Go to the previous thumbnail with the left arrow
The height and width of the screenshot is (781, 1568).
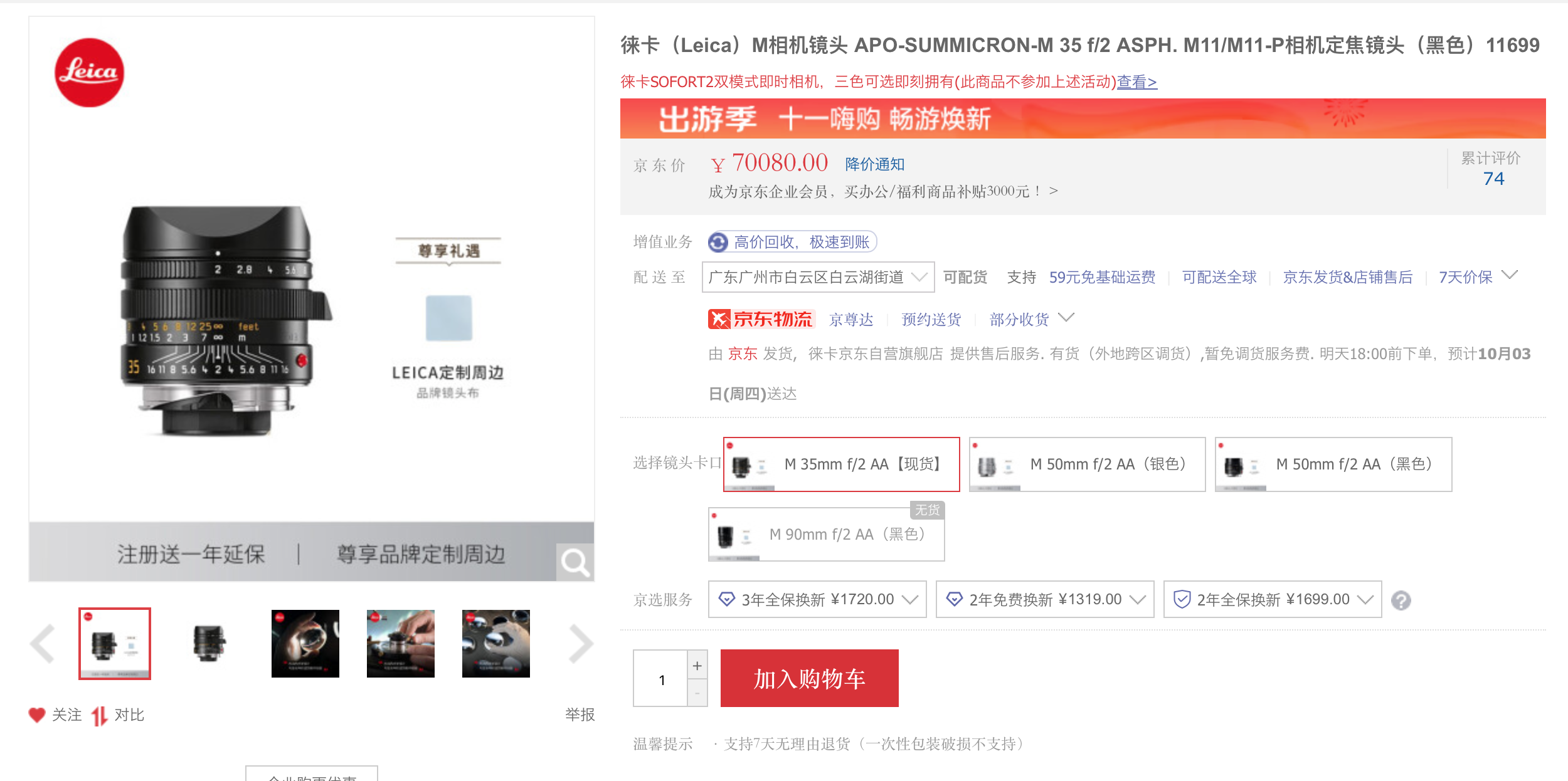coord(43,643)
